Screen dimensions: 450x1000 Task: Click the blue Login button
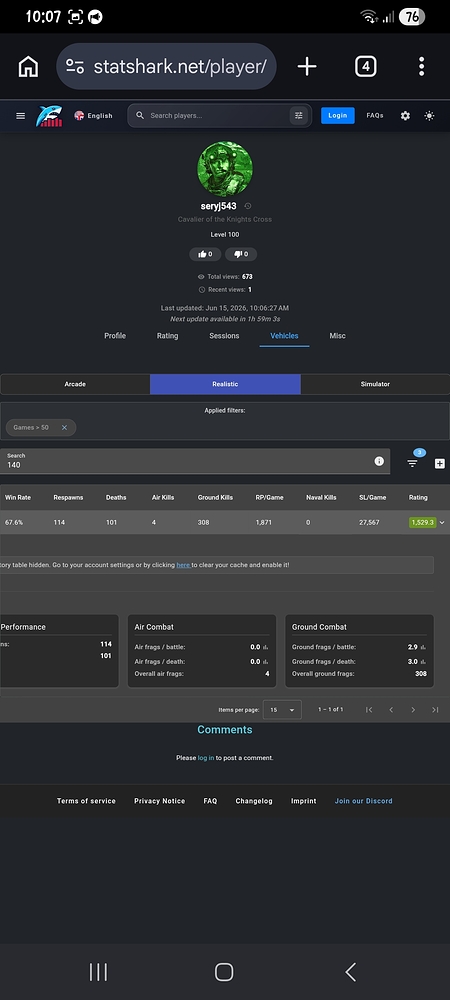pyautogui.click(x=338, y=115)
